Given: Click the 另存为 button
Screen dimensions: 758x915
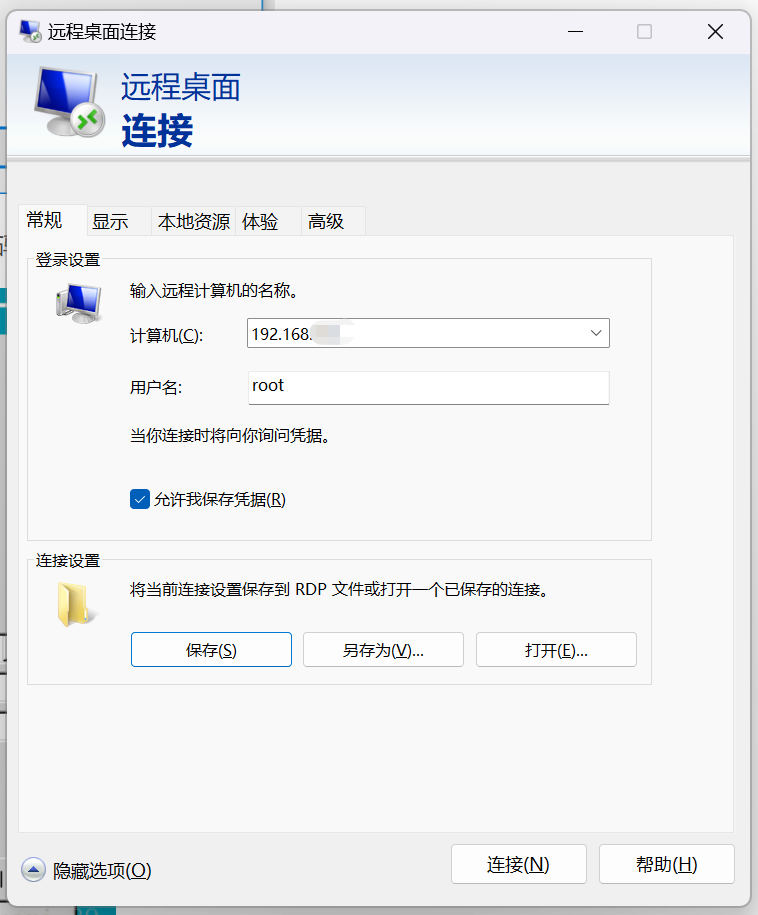Looking at the screenshot, I should coord(383,650).
